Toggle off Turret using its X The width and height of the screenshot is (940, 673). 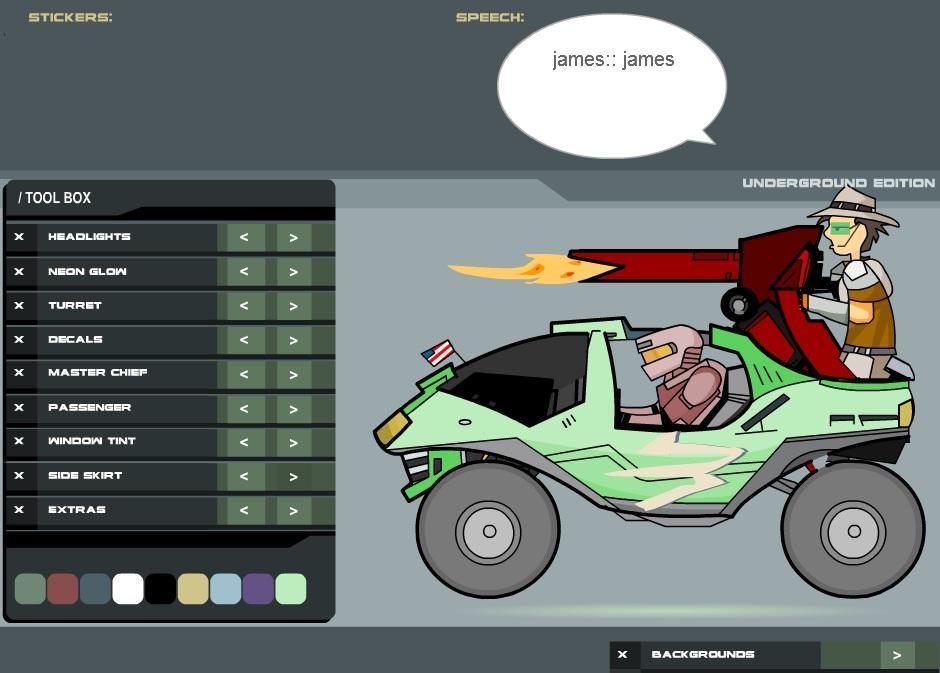[x=19, y=306]
